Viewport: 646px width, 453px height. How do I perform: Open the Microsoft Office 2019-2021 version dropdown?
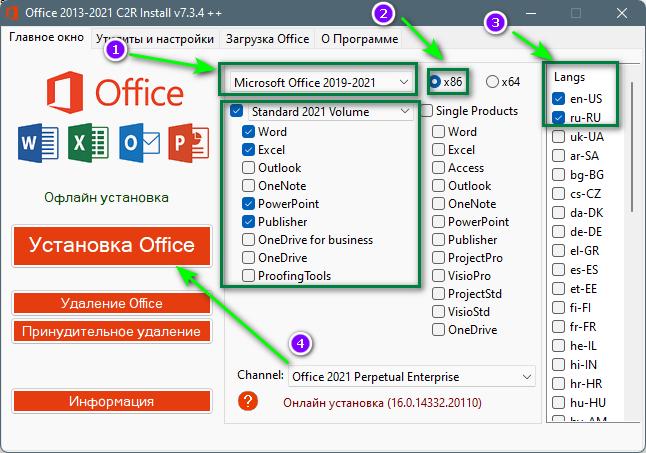coord(321,82)
